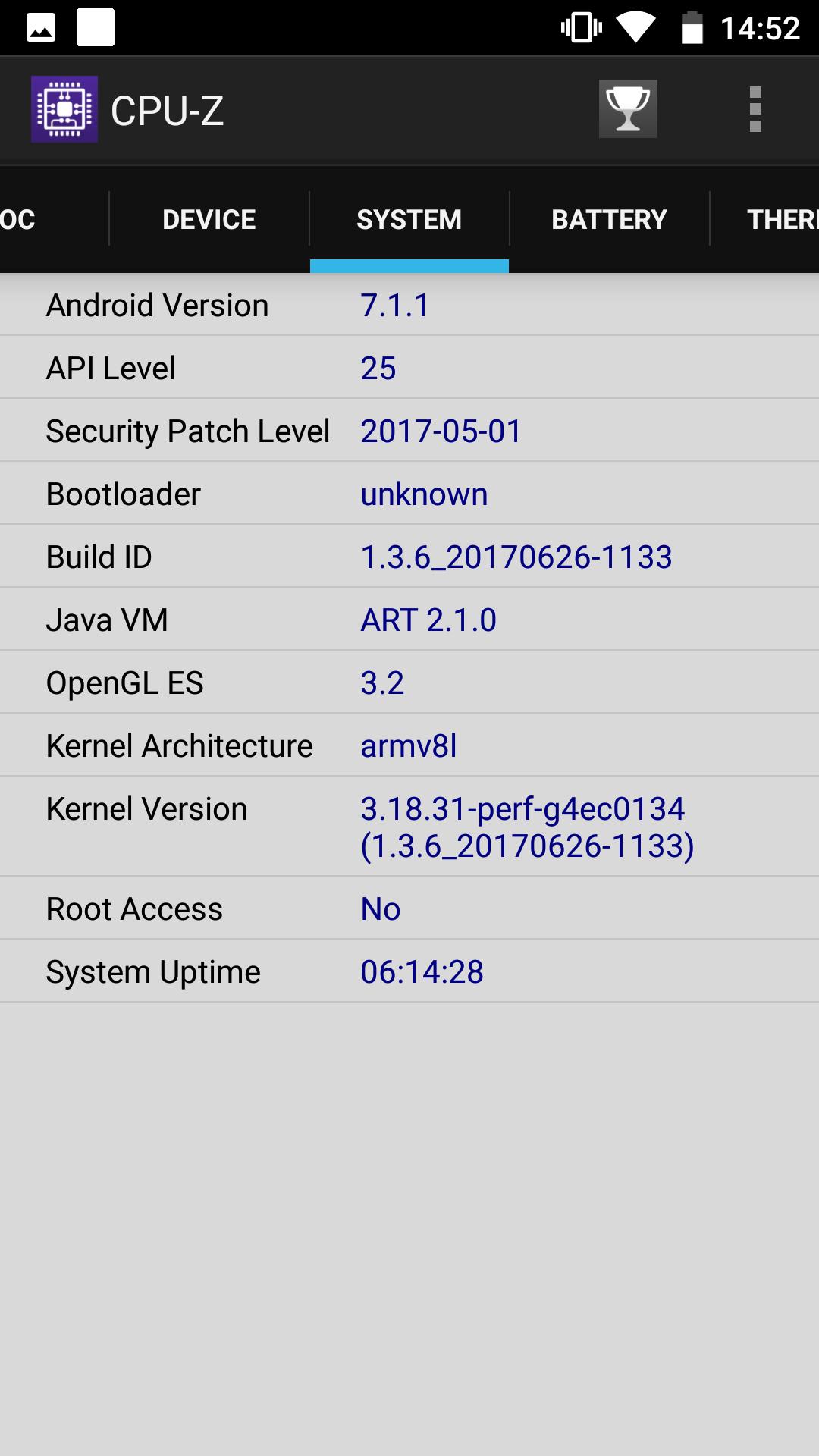Tap the Build ID value 1.3.6_20170626-1133

[516, 557]
